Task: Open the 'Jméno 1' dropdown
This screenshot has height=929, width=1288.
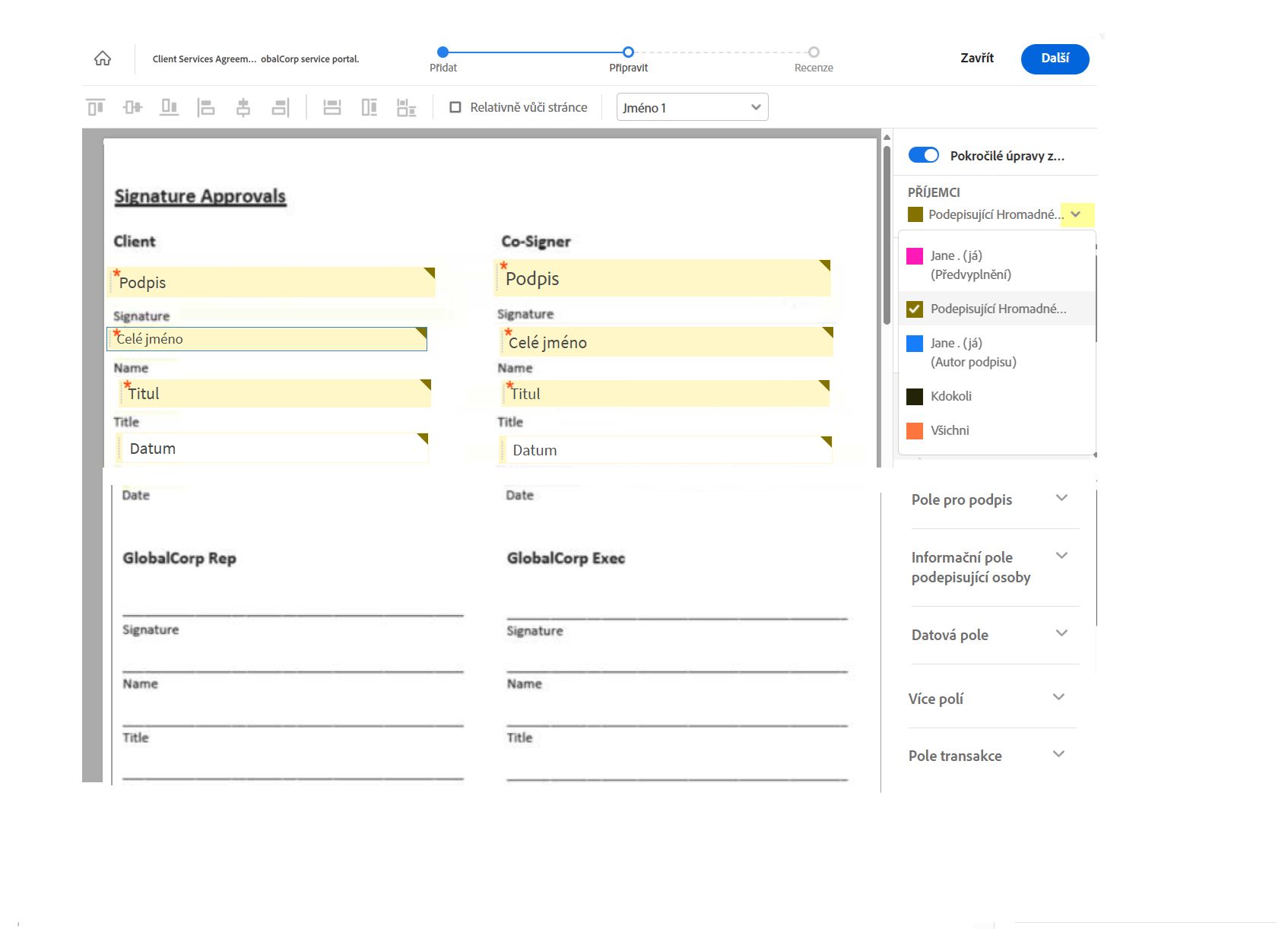Action: tap(692, 107)
